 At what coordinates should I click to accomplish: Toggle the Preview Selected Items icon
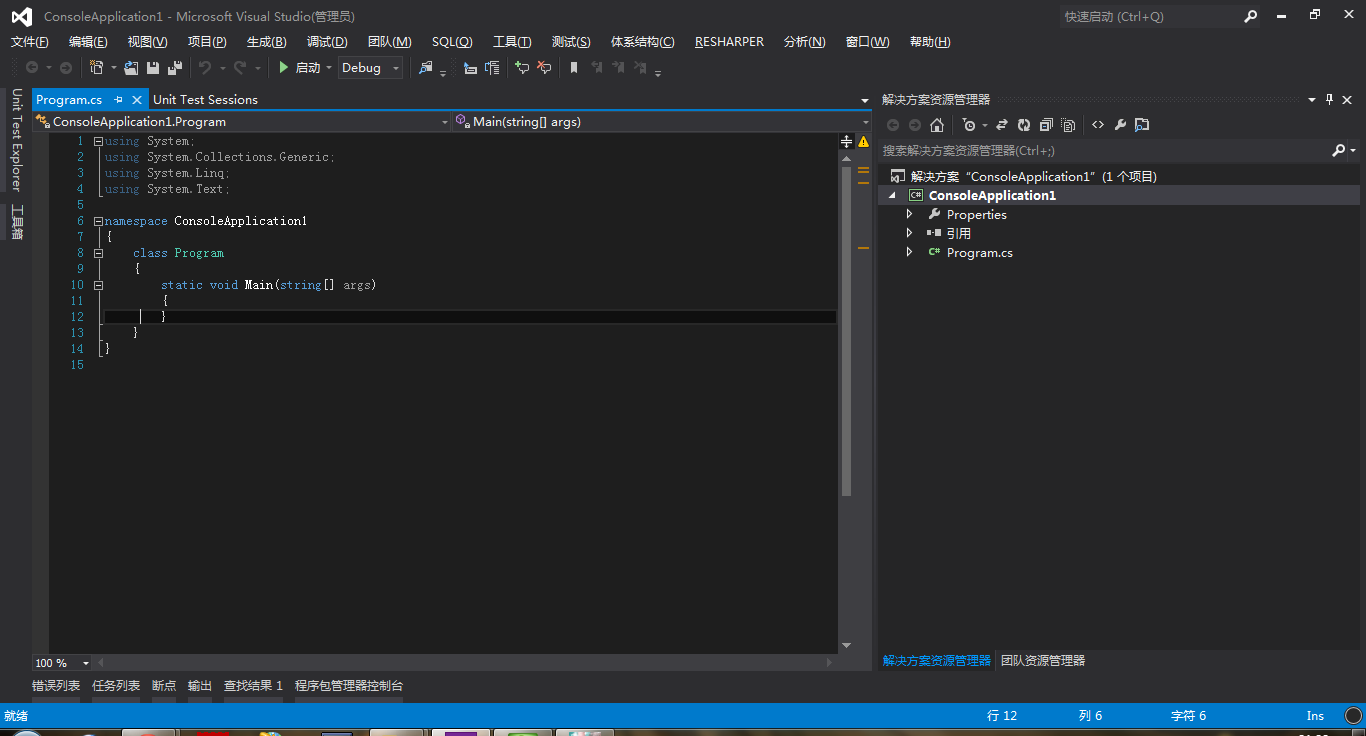1142,125
